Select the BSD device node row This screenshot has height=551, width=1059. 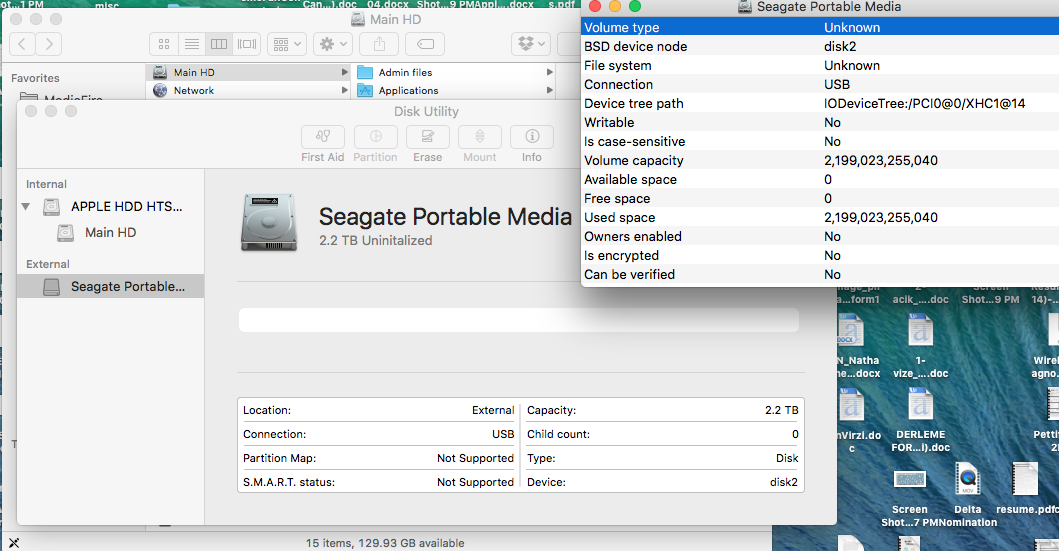click(820, 47)
